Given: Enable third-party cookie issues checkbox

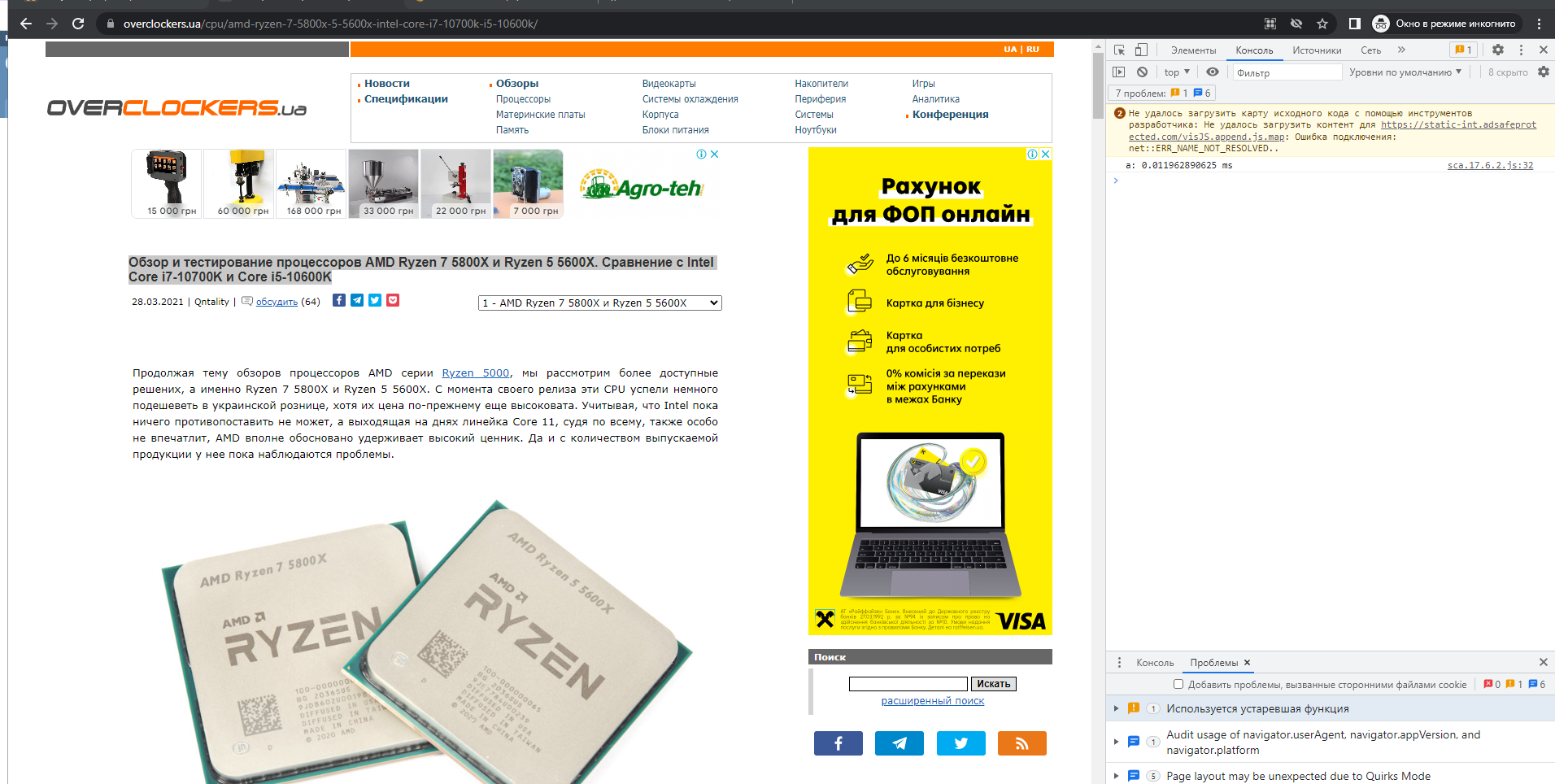Looking at the screenshot, I should coord(1178,684).
